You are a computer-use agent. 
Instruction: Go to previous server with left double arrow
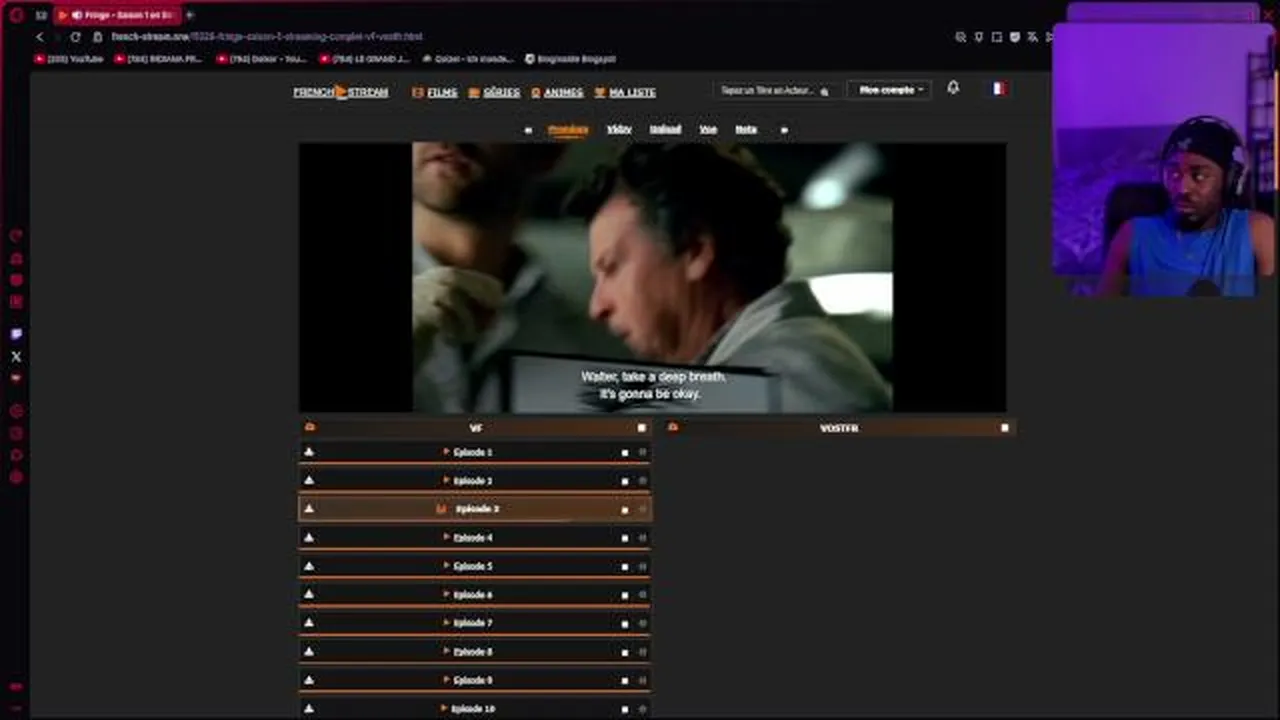coord(528,130)
